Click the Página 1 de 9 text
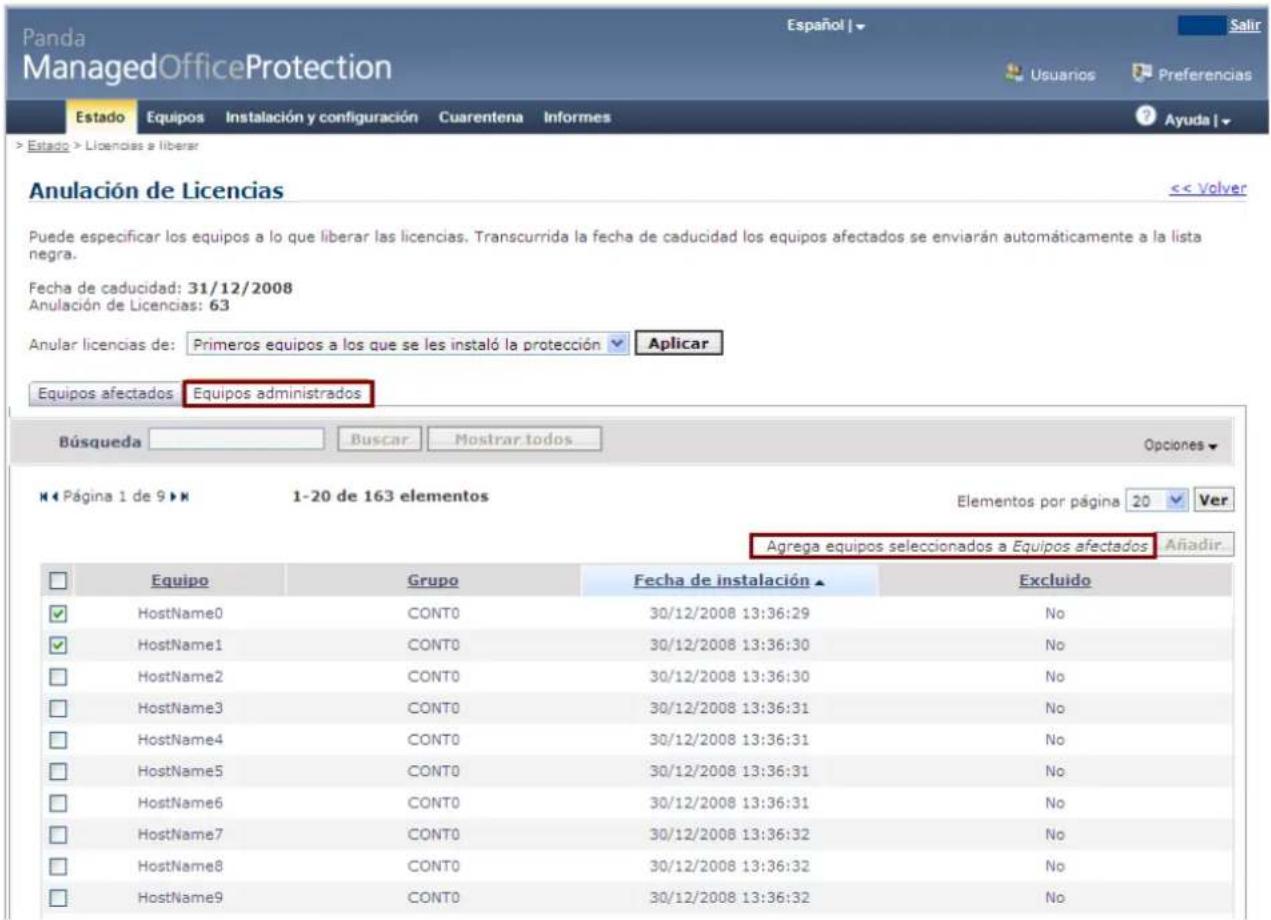Screen dimensions: 1271x920 112,498
